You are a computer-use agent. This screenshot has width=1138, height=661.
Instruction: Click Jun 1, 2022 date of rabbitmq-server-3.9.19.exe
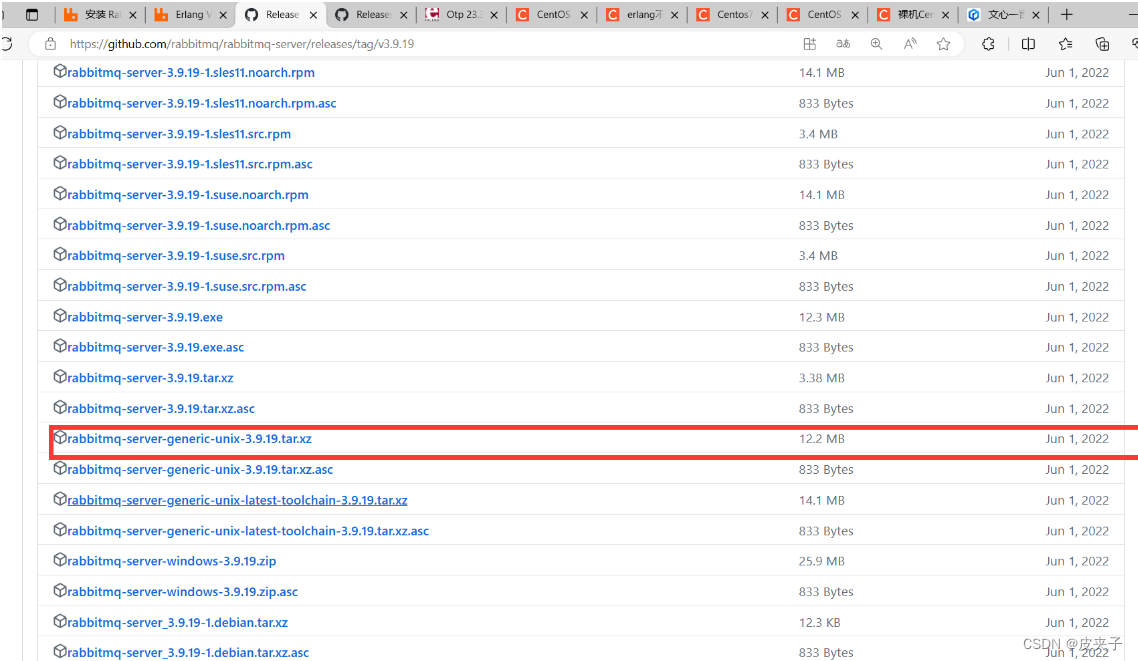pyautogui.click(x=1077, y=317)
